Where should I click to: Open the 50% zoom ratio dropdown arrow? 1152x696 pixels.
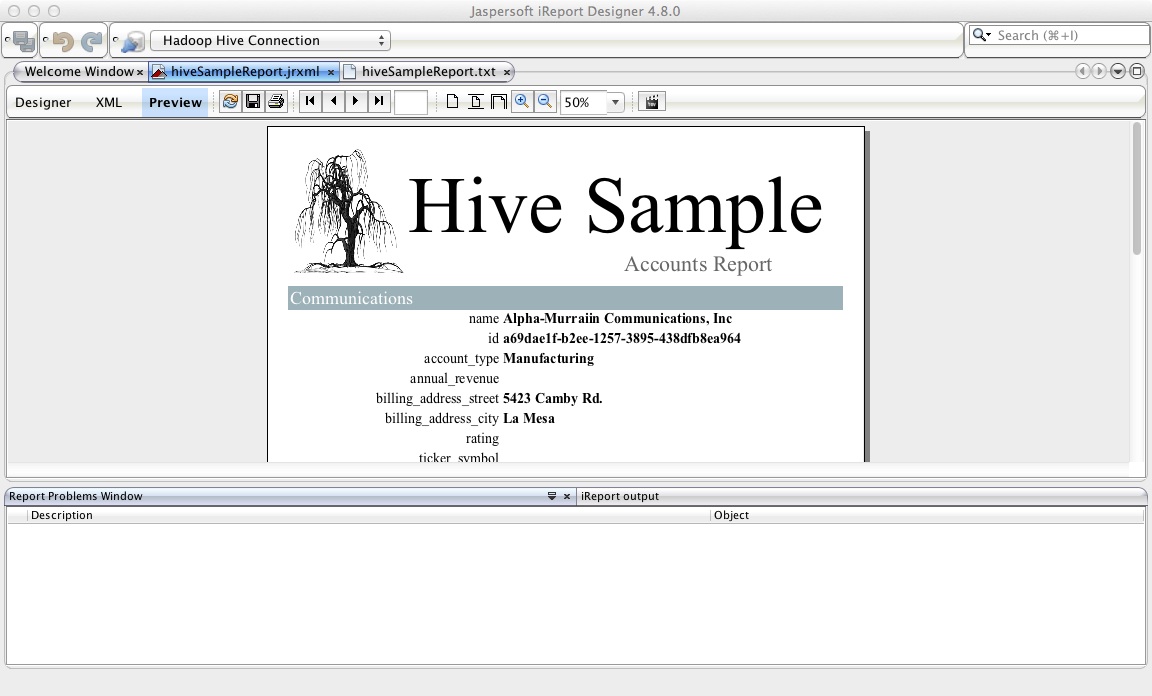coord(616,102)
